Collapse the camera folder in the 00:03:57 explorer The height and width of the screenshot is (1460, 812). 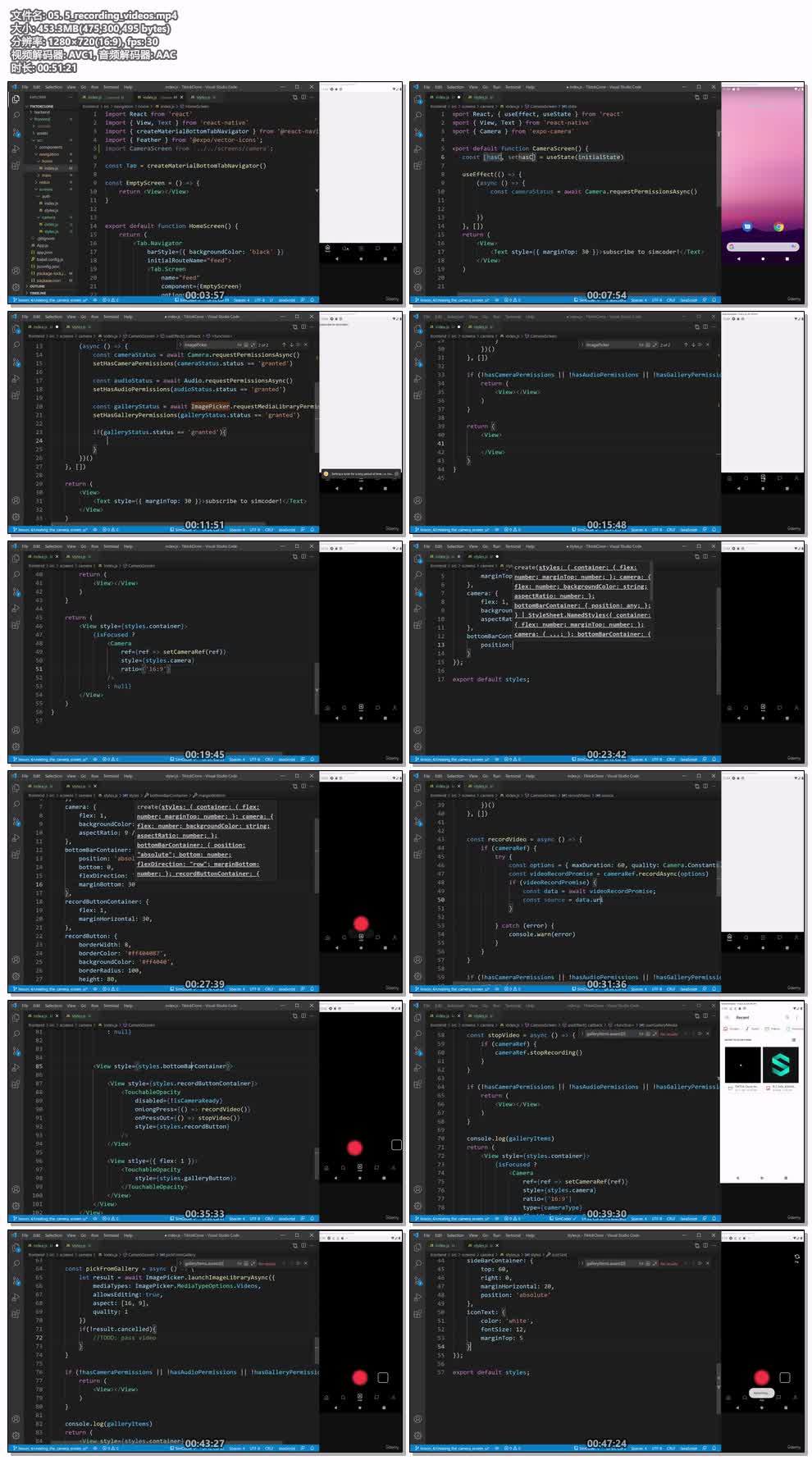47,217
